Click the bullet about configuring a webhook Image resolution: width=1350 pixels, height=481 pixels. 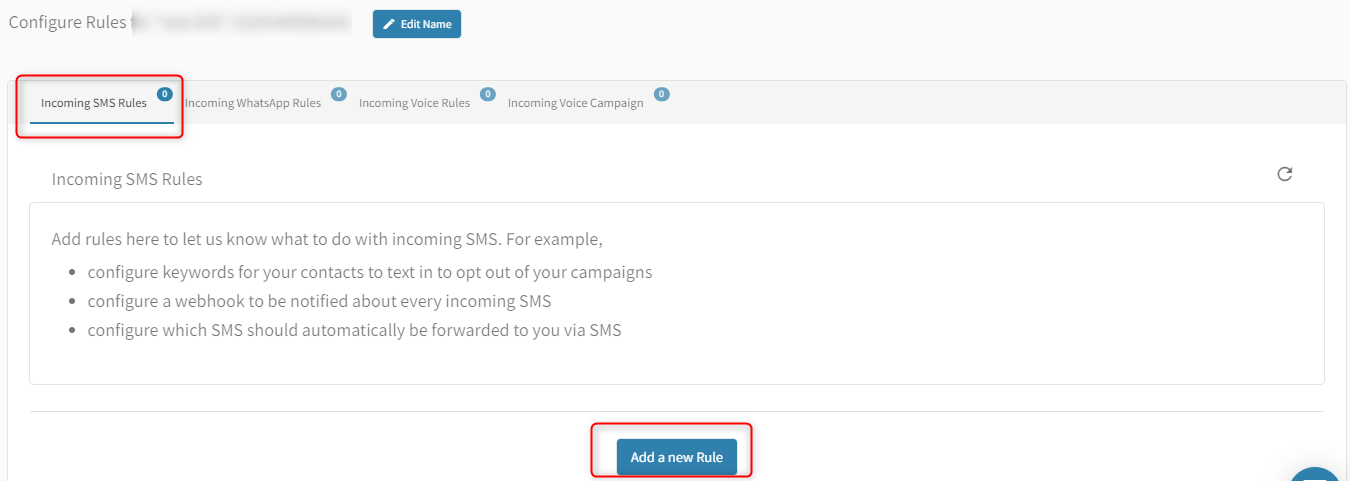319,301
